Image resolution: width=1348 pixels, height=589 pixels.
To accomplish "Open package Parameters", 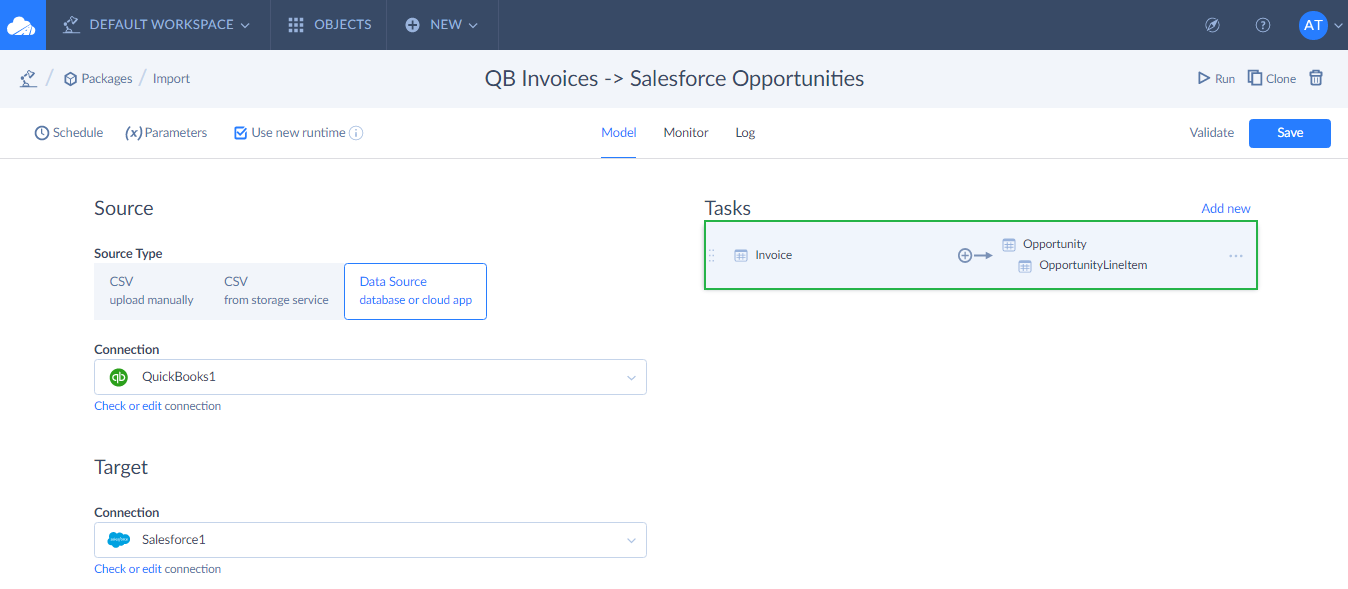I will point(166,132).
